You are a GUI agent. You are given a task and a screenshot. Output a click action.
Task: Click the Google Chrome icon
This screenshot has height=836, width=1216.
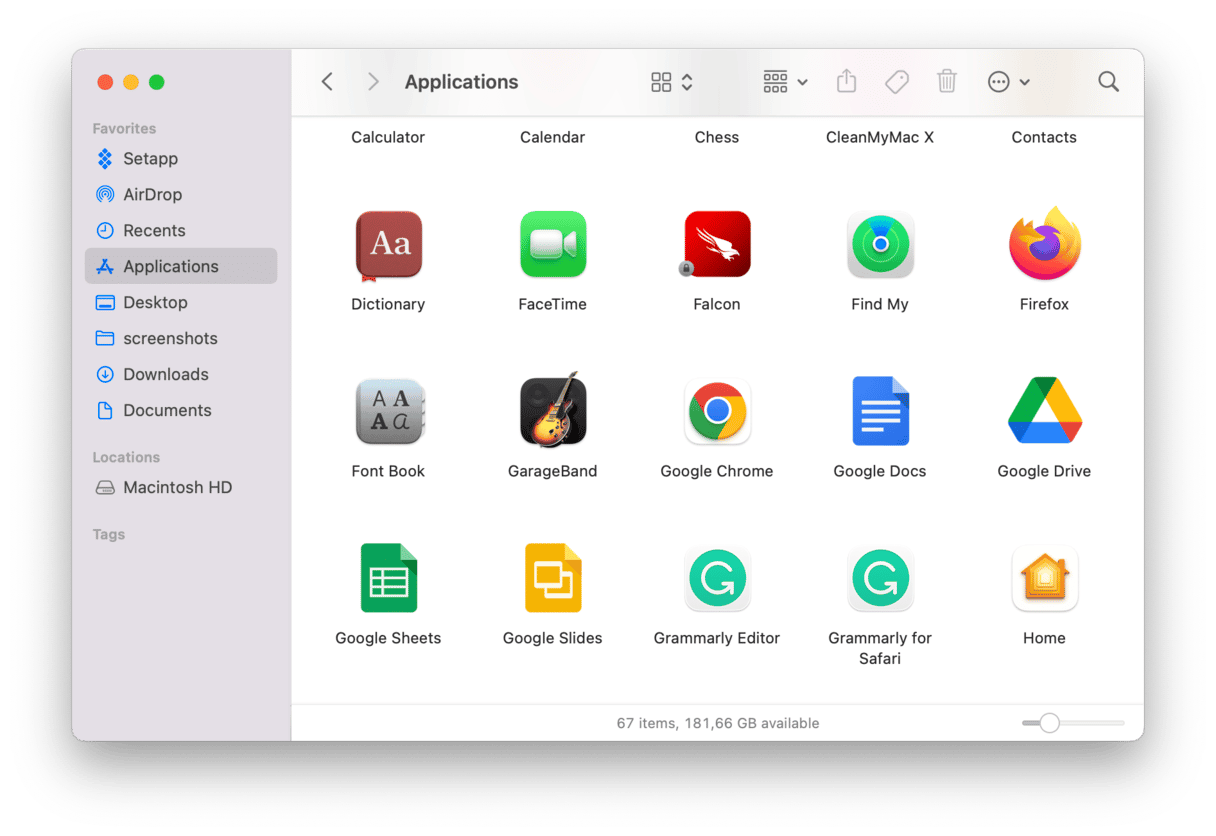(716, 411)
